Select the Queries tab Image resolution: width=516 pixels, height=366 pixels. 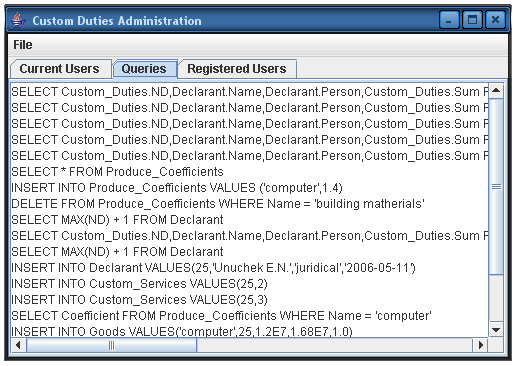tap(144, 69)
